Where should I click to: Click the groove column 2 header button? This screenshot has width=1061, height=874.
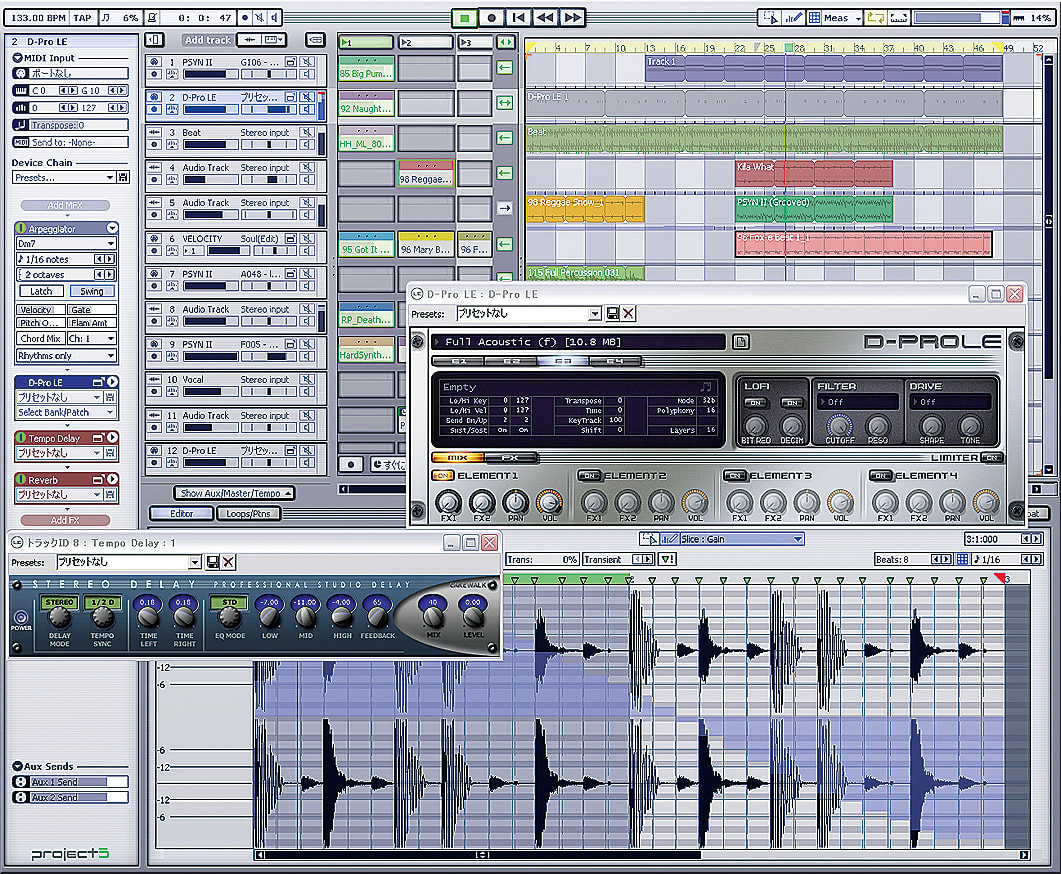coord(425,42)
